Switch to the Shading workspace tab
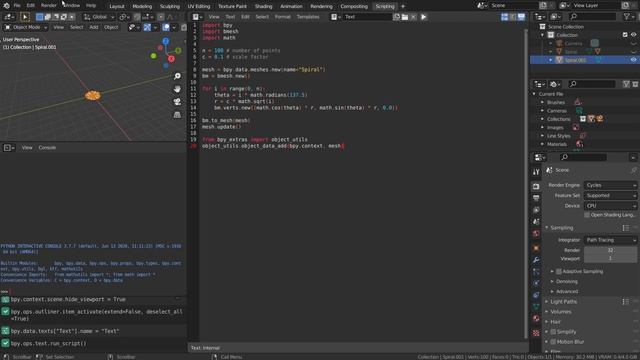This screenshot has width=640, height=360. tap(263, 6)
